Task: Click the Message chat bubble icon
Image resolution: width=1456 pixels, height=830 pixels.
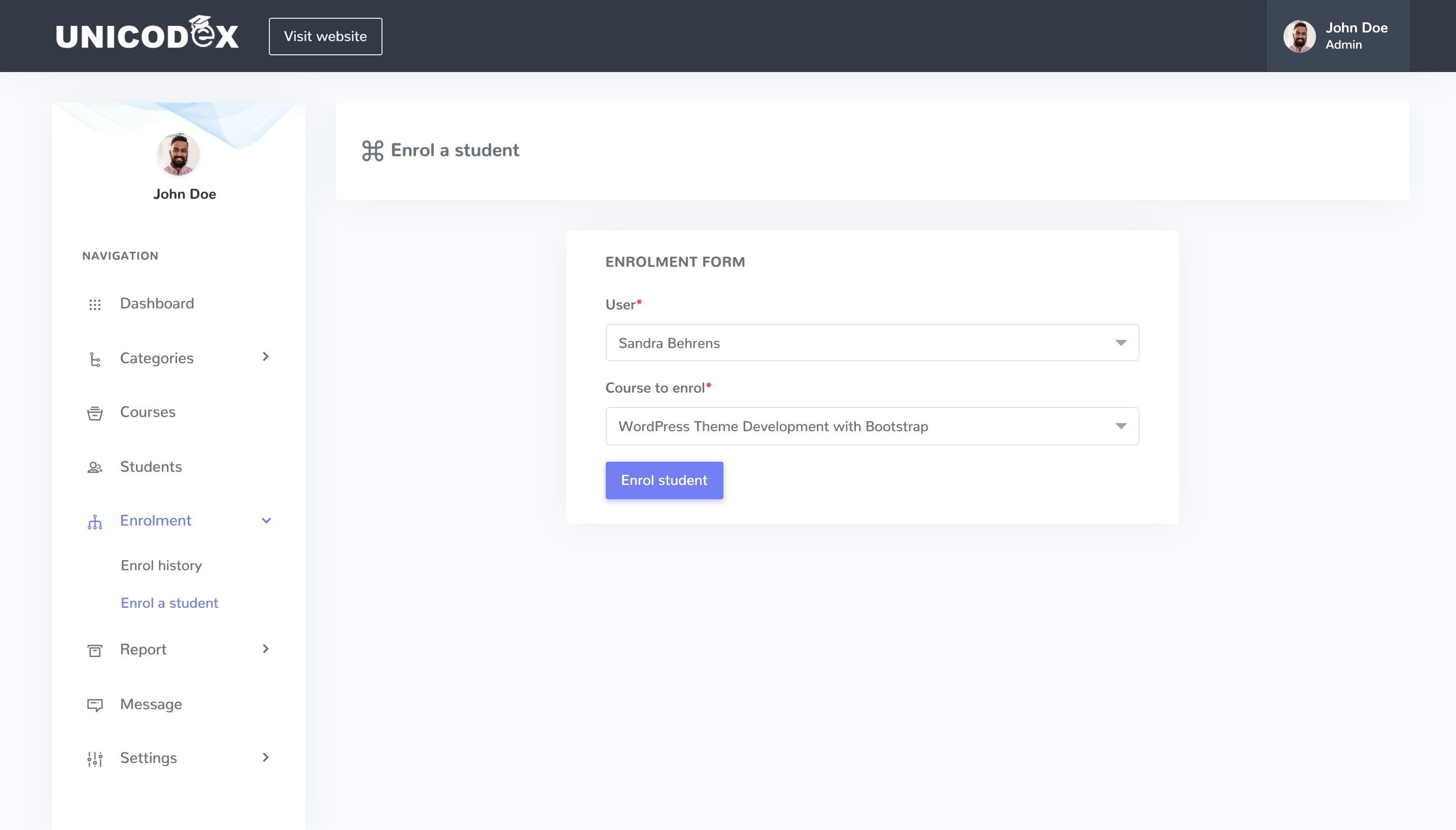Action: [94, 705]
